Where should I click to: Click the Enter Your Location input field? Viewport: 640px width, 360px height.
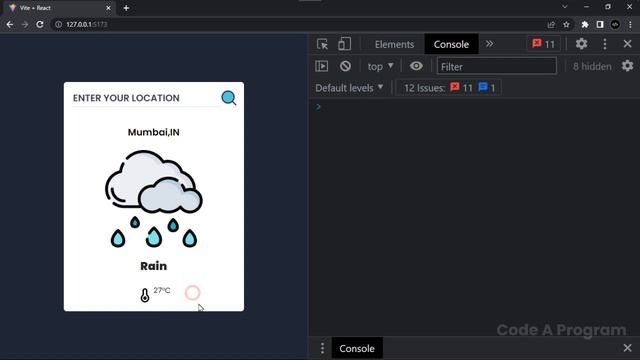(x=145, y=98)
